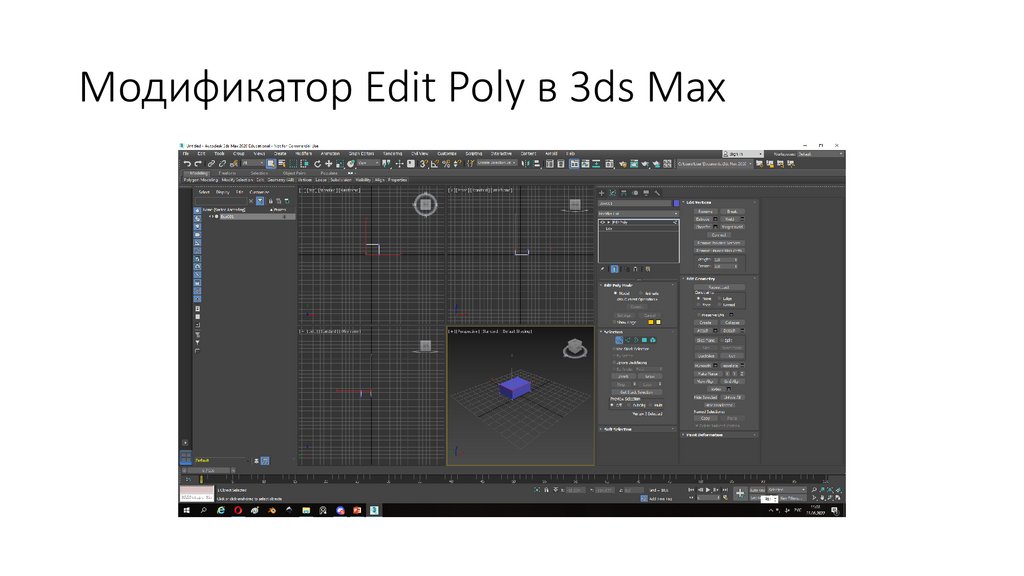The image size is (1024, 576).
Task: Enable Show Cage in Edit Poly Mode
Action: (x=615, y=321)
